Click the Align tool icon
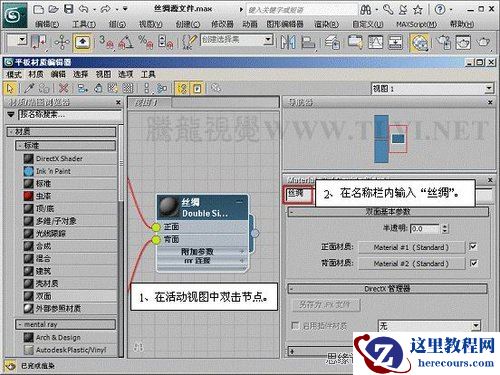Viewport: 500px width, 375px height. click(x=308, y=42)
